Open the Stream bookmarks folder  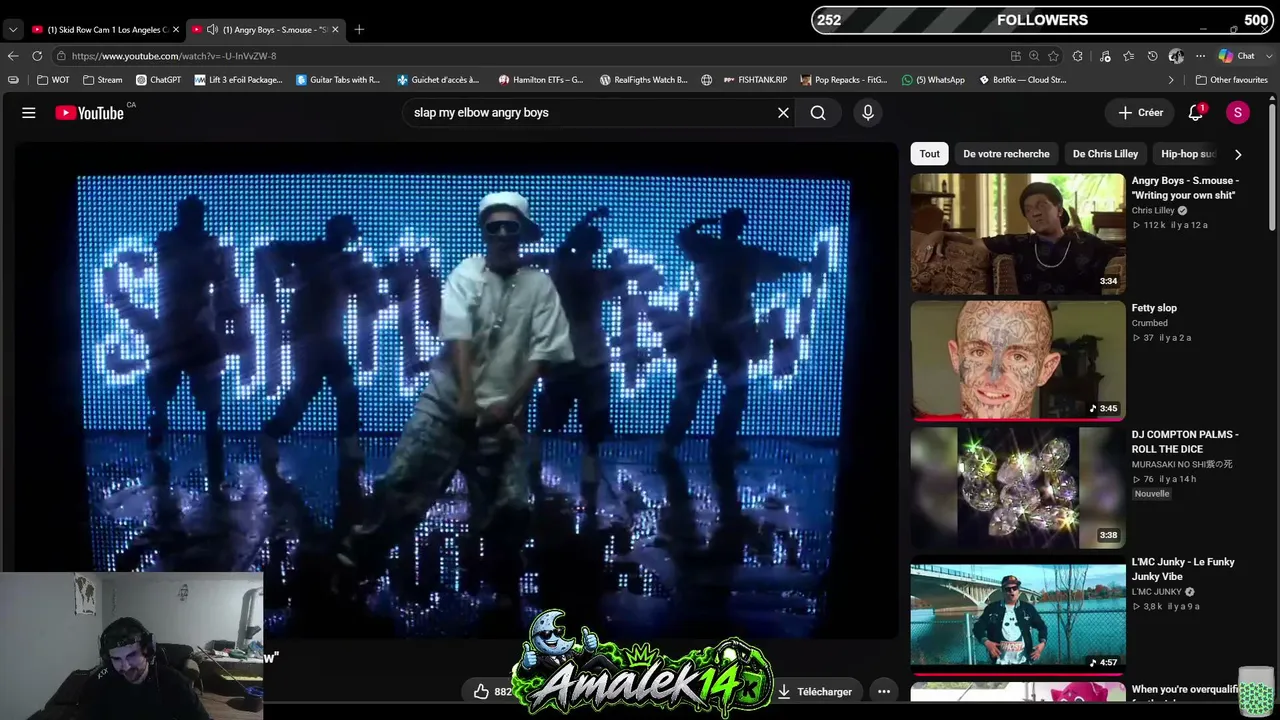tap(103, 80)
